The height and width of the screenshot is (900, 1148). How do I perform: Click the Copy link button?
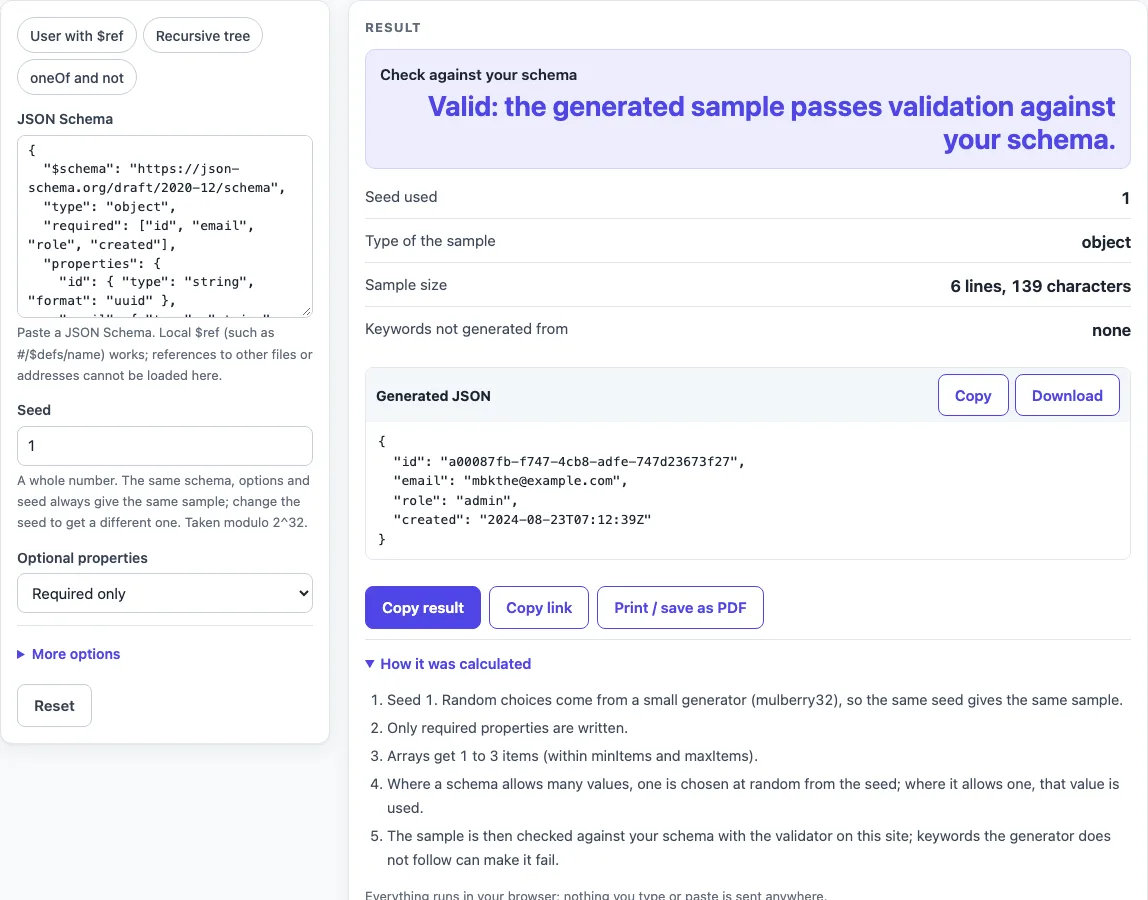pos(539,608)
